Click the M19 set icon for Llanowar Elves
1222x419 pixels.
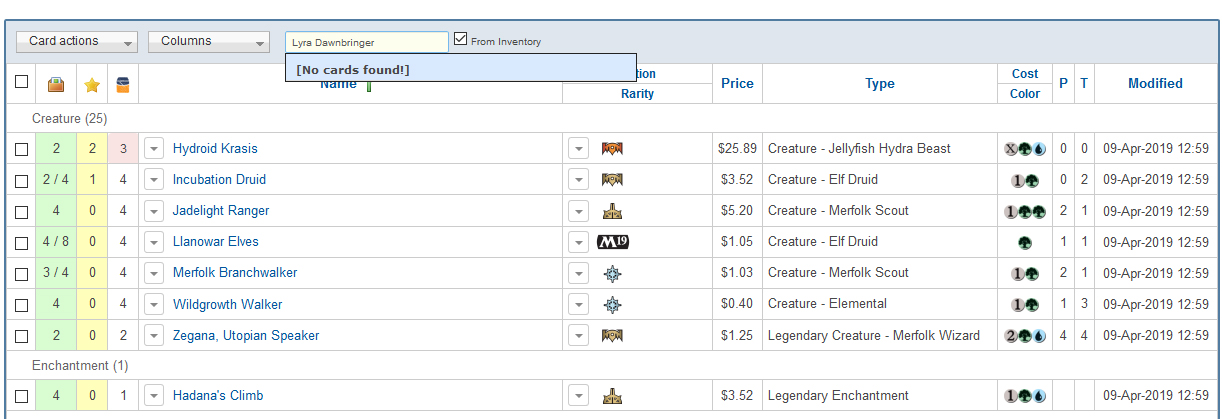tap(612, 242)
